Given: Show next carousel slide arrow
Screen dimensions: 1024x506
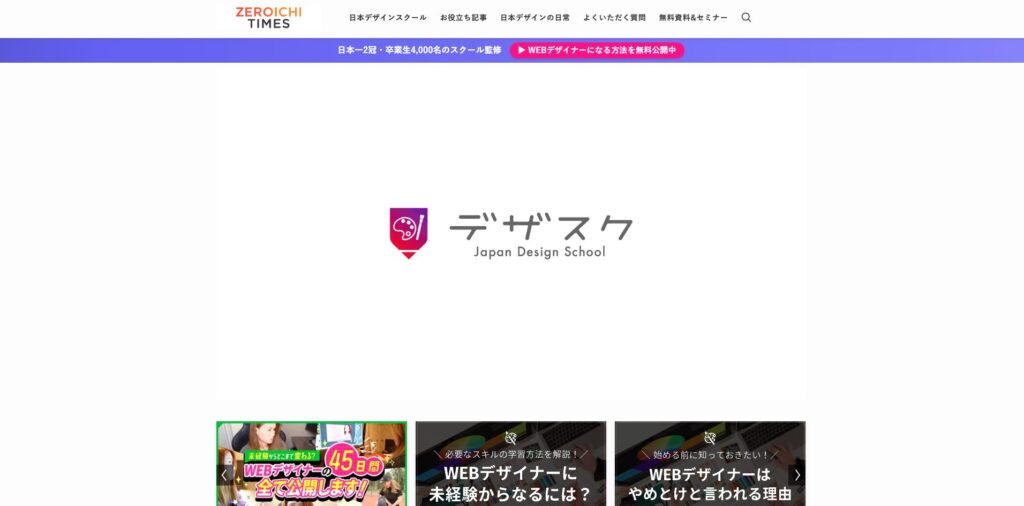Looking at the screenshot, I should (x=797, y=475).
